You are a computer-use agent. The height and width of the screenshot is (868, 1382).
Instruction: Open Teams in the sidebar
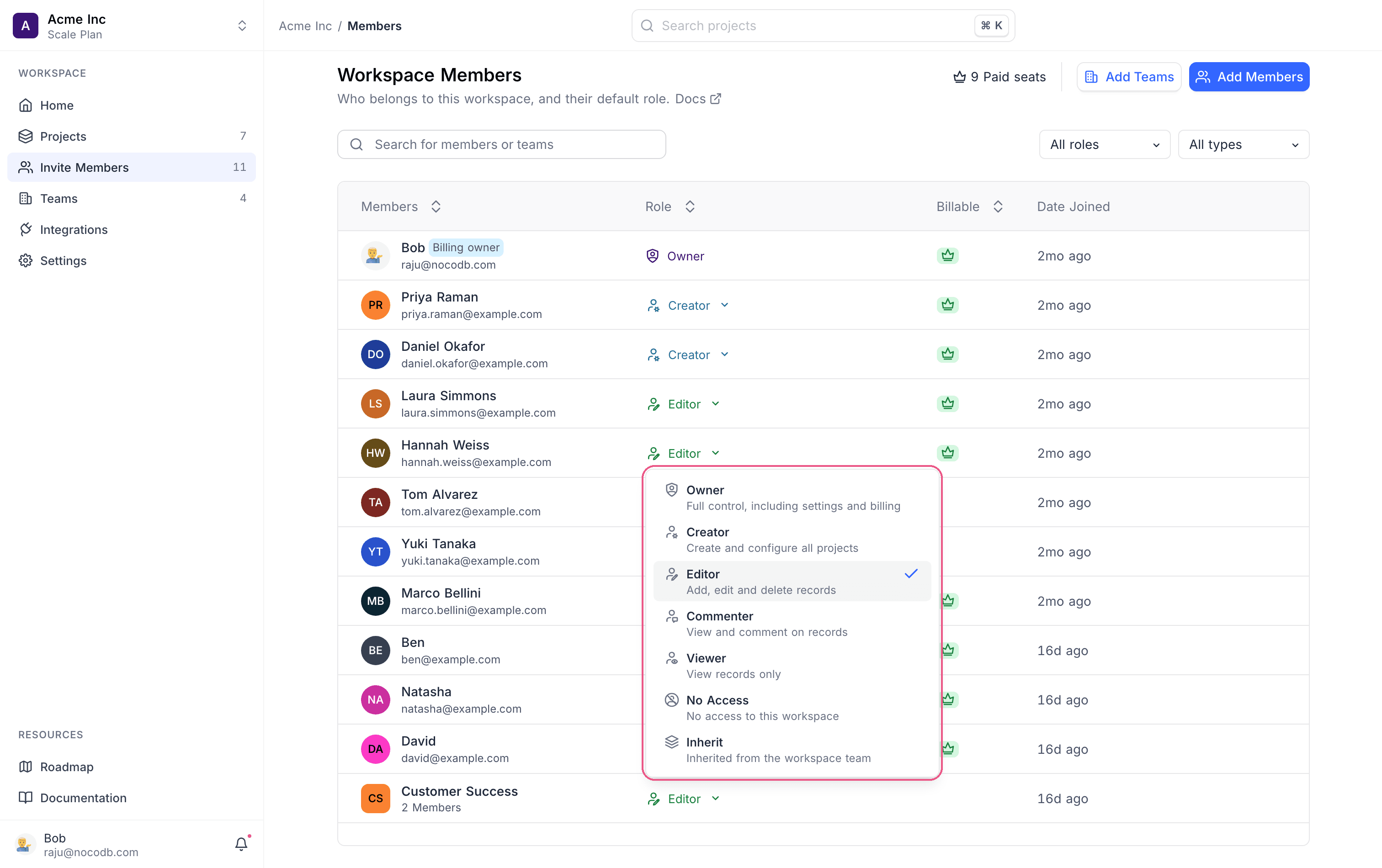click(132, 199)
